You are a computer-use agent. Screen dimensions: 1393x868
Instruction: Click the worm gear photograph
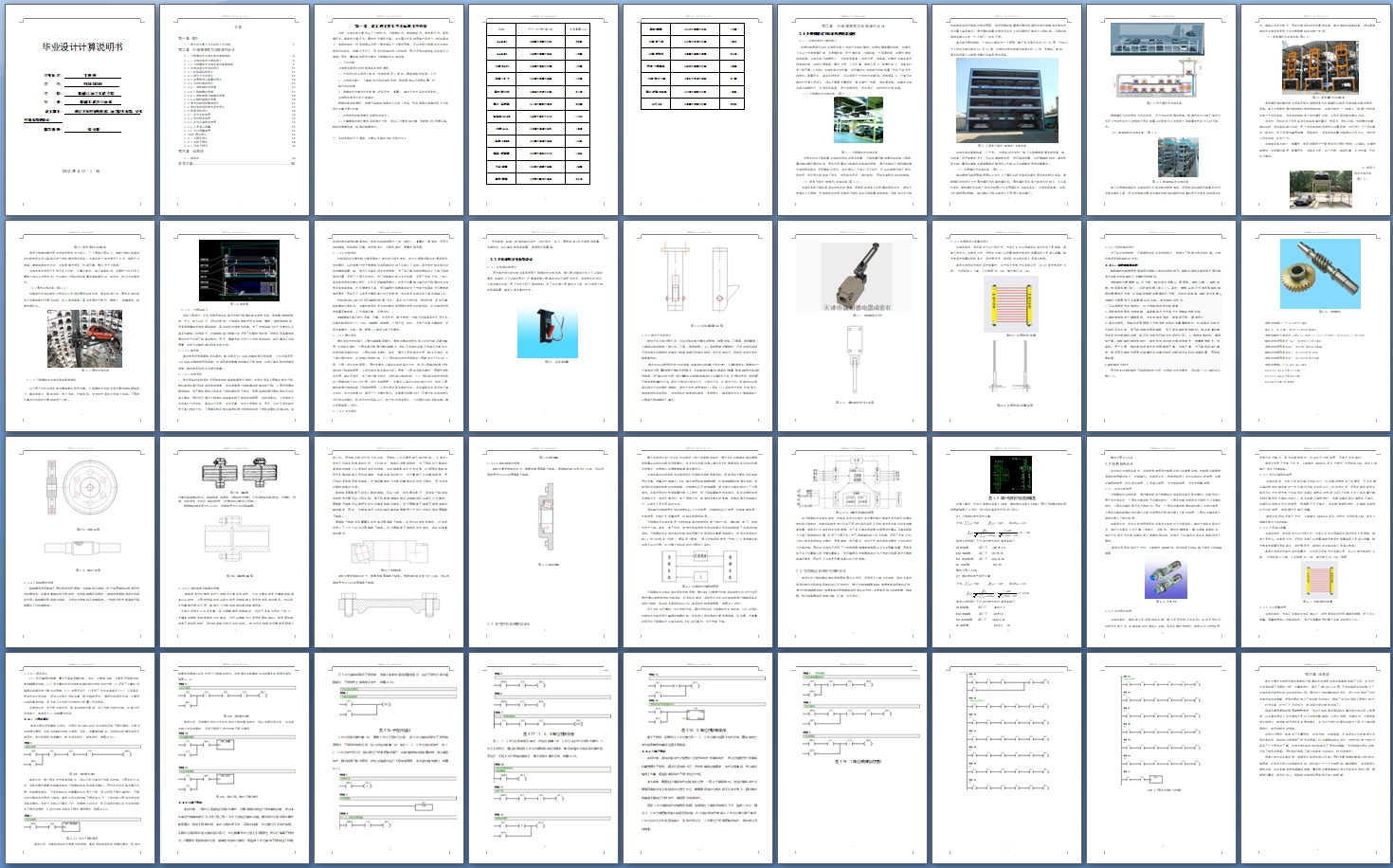pos(1320,273)
